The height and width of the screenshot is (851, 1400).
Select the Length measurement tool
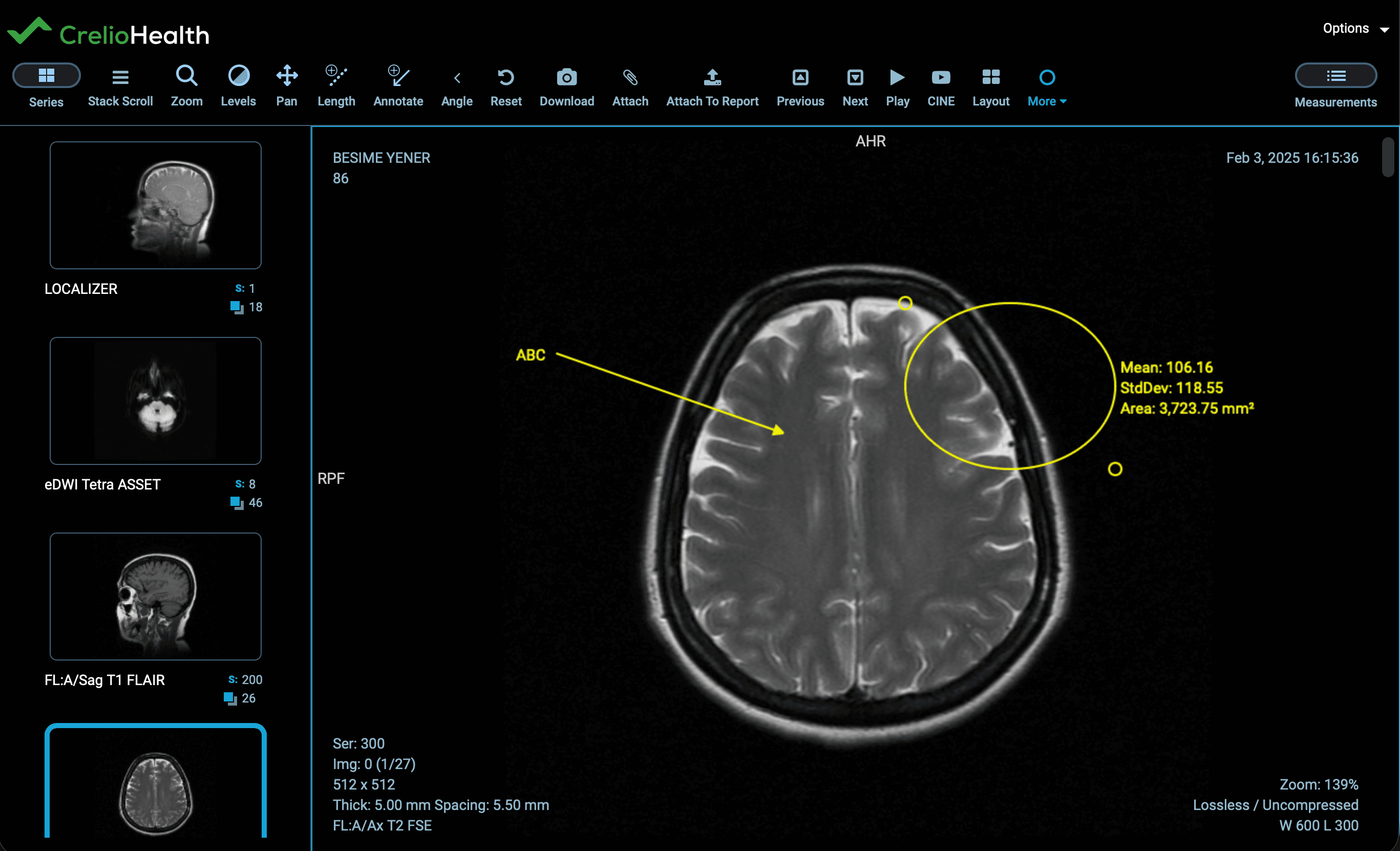pos(336,87)
